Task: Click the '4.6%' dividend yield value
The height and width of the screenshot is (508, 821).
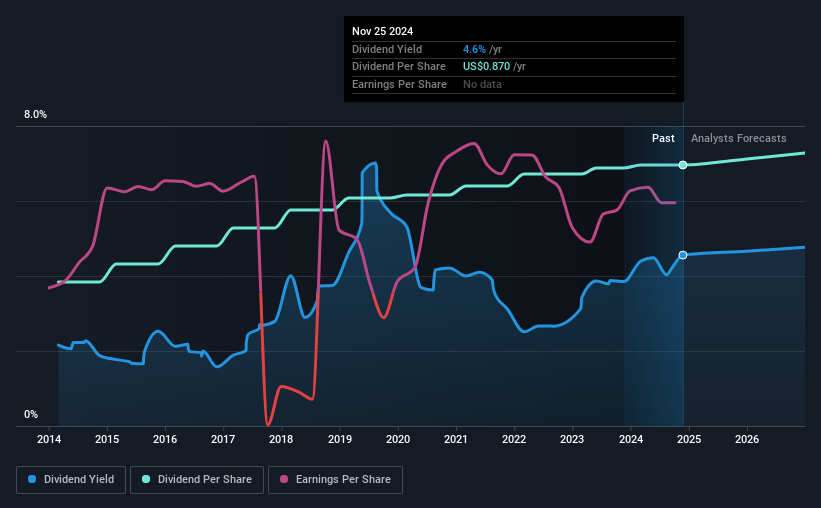Action: click(x=474, y=49)
